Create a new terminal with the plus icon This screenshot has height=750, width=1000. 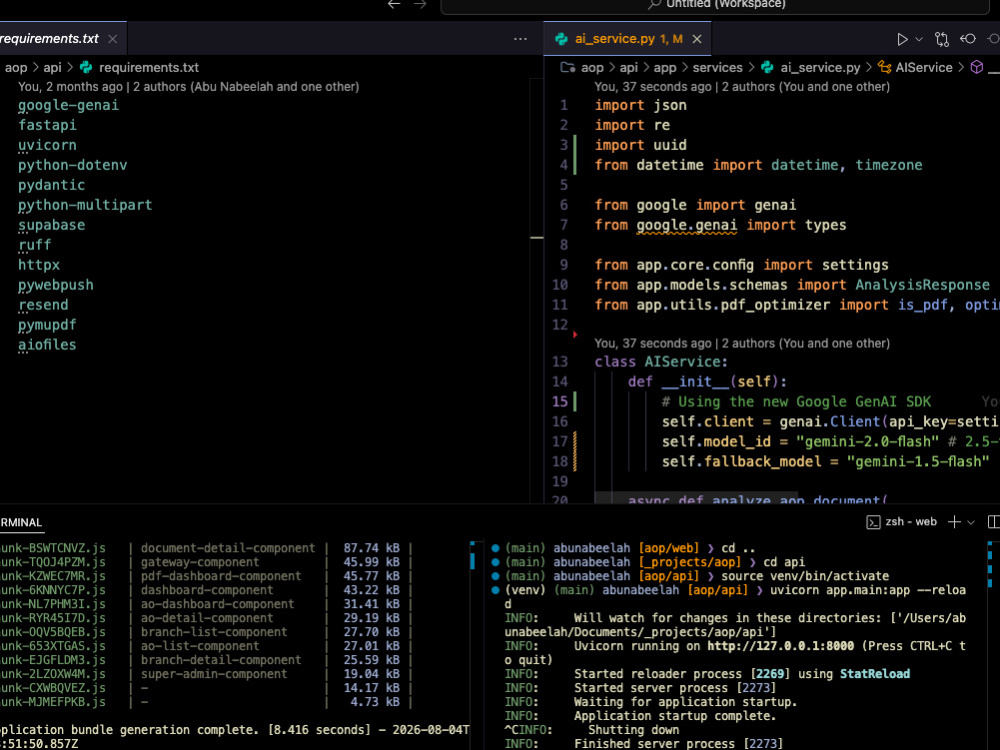point(954,522)
